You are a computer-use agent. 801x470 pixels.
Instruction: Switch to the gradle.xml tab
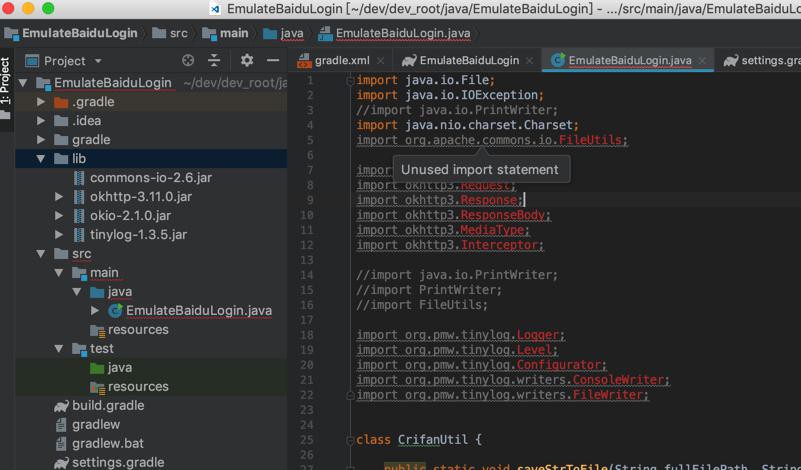point(342,61)
